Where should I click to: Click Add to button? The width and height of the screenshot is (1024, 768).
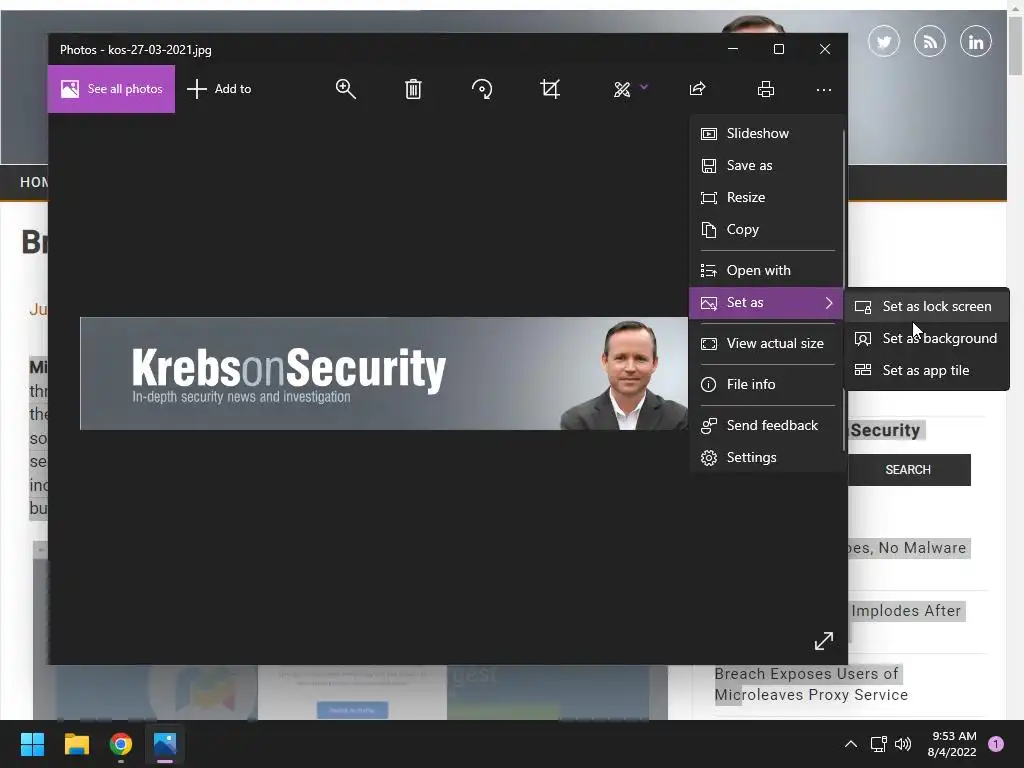[219, 89]
